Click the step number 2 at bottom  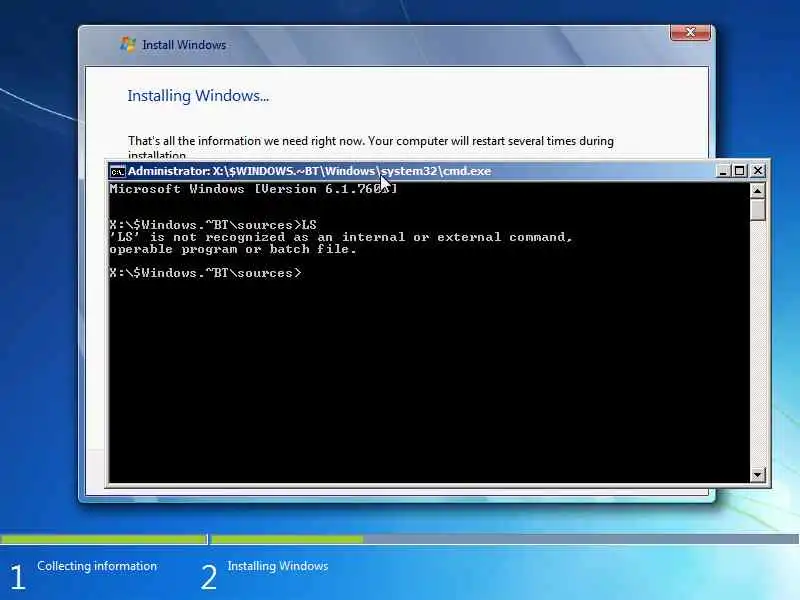pyautogui.click(x=209, y=577)
